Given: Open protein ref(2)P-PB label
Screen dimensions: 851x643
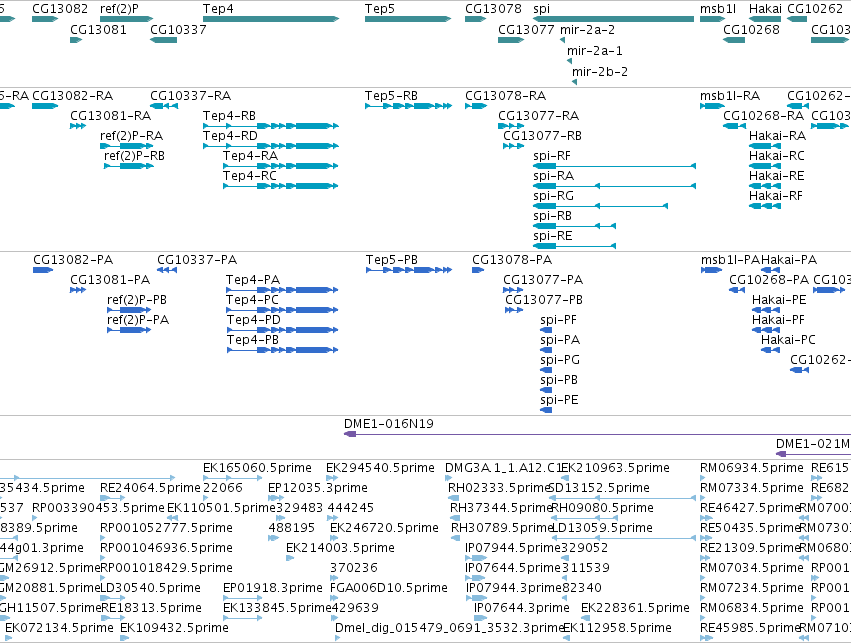Looking at the screenshot, I should 137,300.
